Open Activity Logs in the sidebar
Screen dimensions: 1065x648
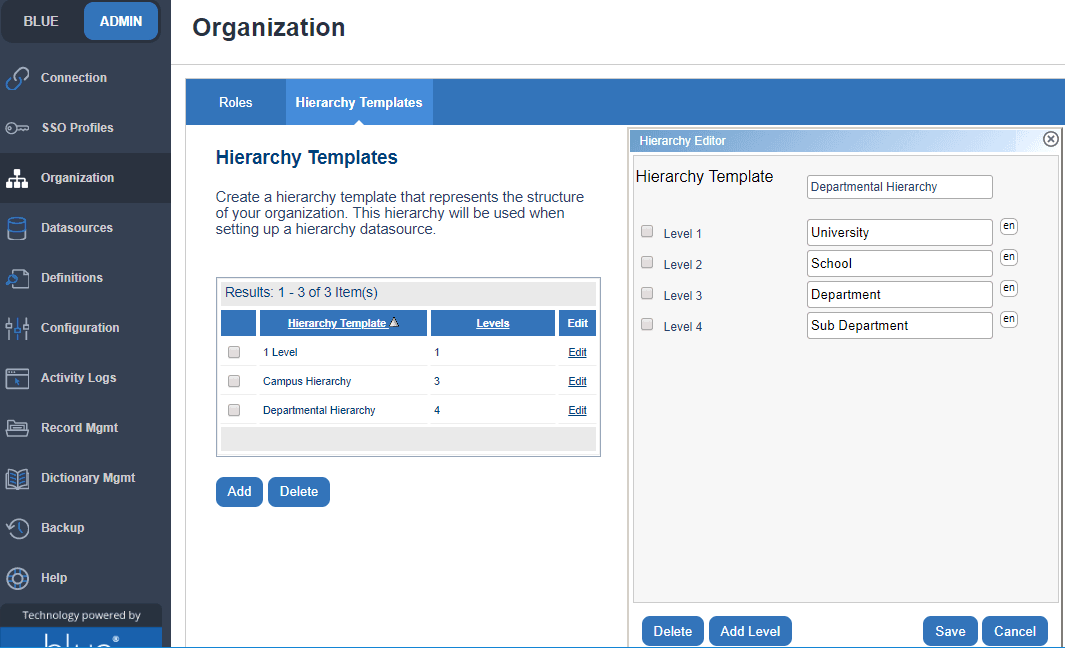click(x=78, y=378)
